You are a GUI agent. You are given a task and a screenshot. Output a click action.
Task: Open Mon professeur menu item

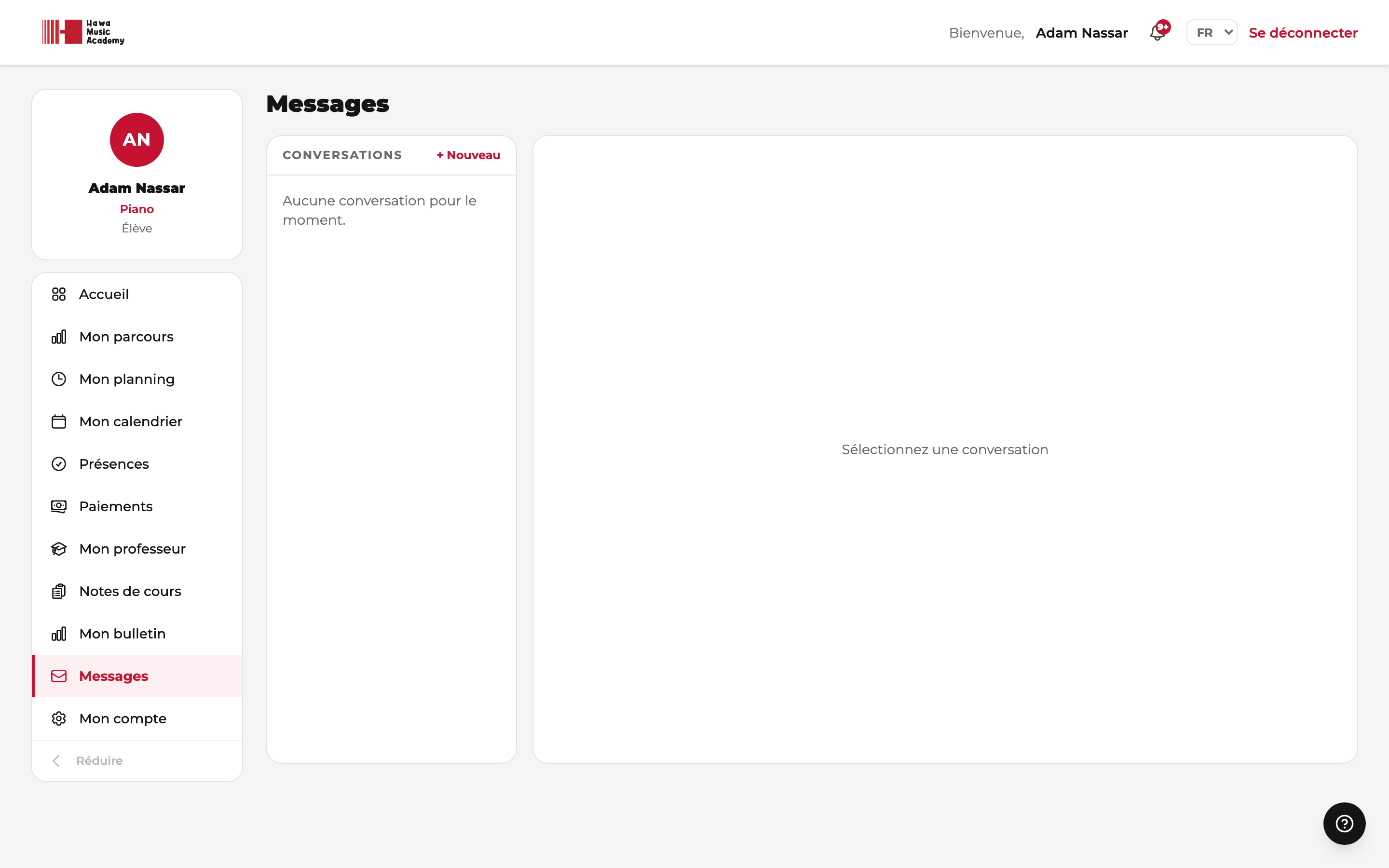[x=137, y=549]
